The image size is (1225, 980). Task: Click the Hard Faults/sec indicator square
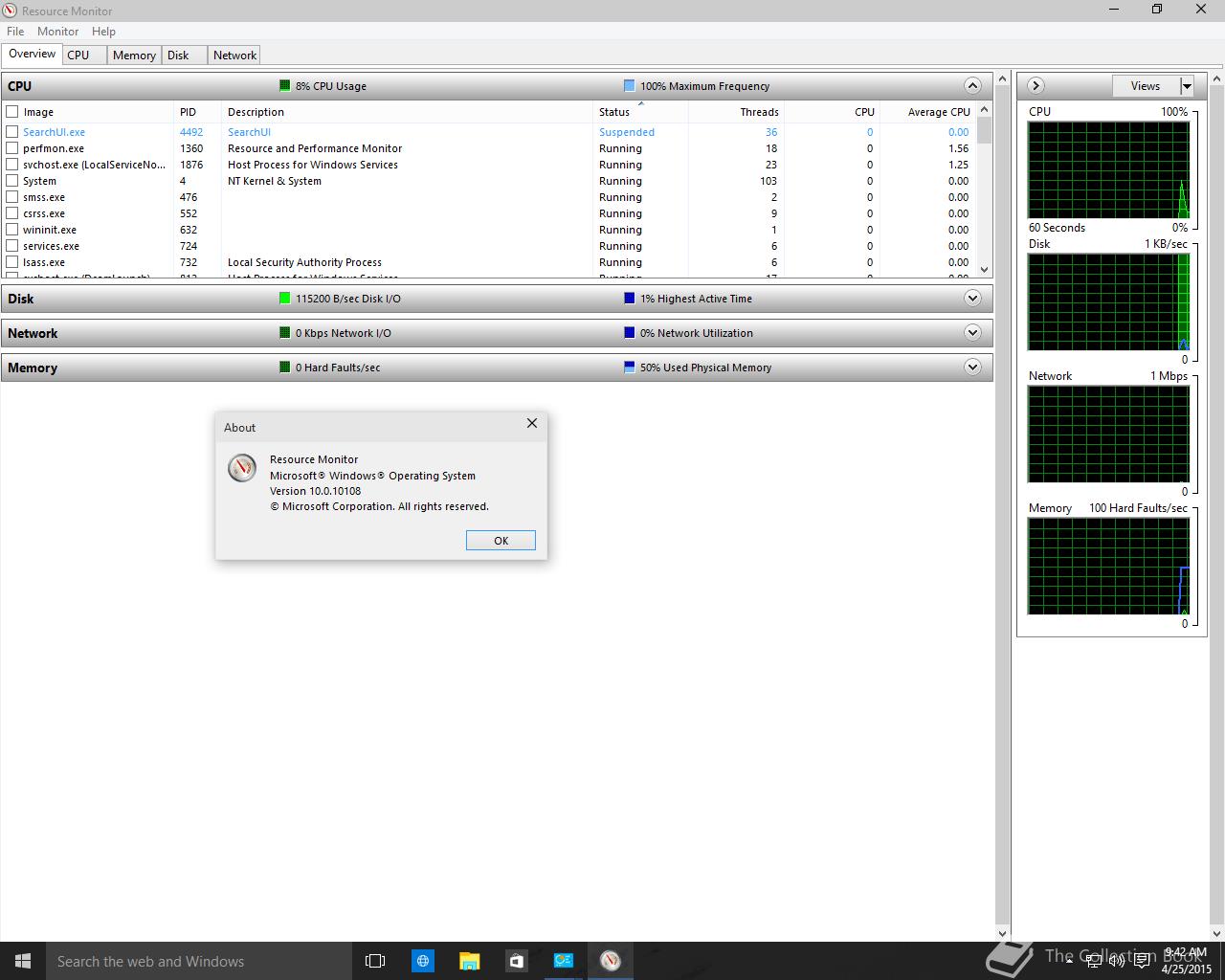point(284,367)
